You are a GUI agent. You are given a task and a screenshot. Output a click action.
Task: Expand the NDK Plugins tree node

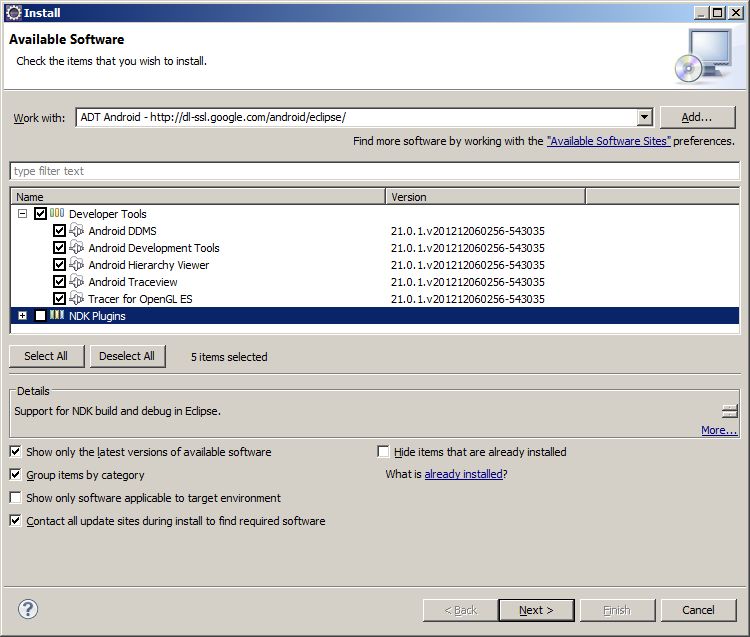click(22, 315)
